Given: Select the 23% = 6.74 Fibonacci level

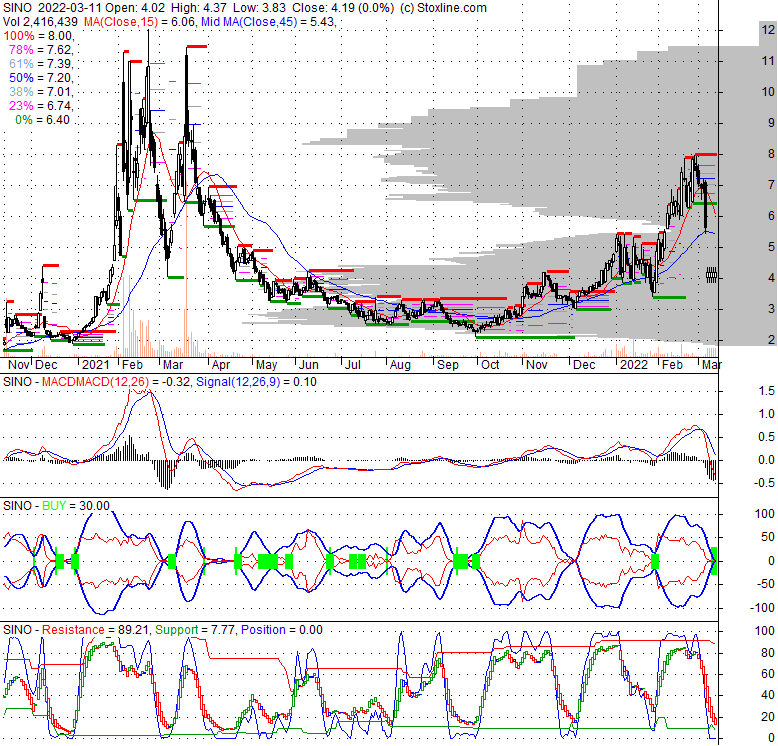Looking at the screenshot, I should click(x=41, y=106).
